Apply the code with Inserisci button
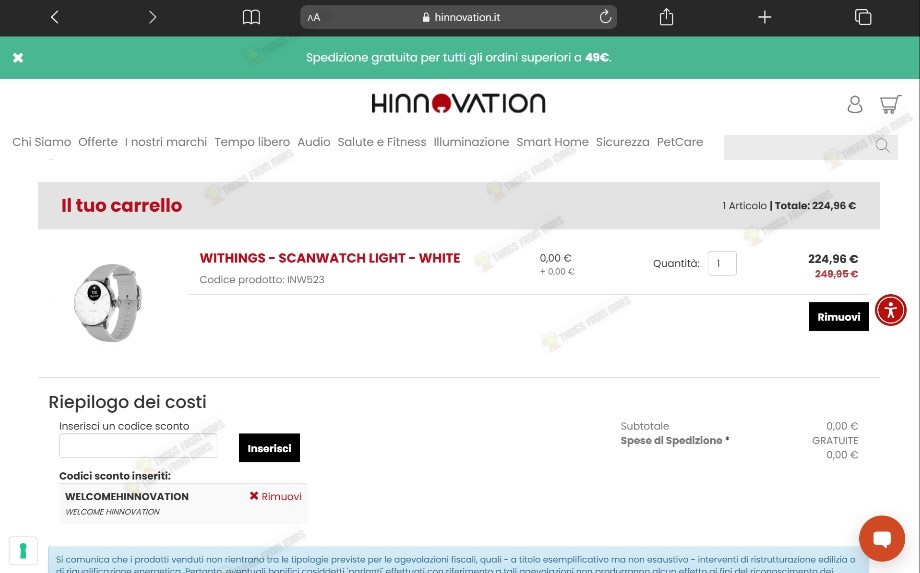The width and height of the screenshot is (920, 573). [x=269, y=448]
